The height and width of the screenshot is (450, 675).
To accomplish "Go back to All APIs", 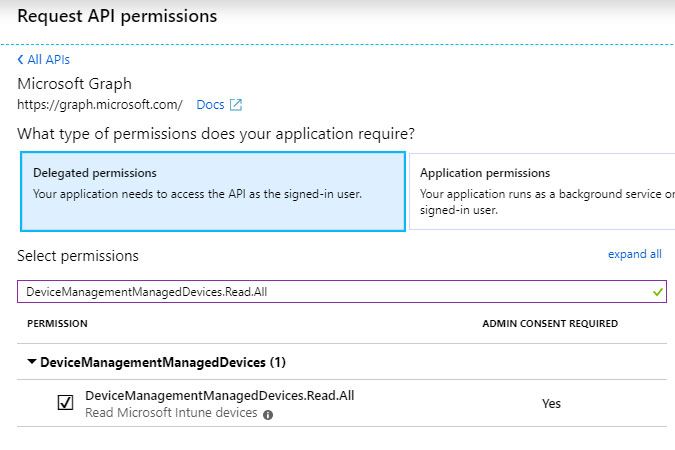I will coord(43,59).
